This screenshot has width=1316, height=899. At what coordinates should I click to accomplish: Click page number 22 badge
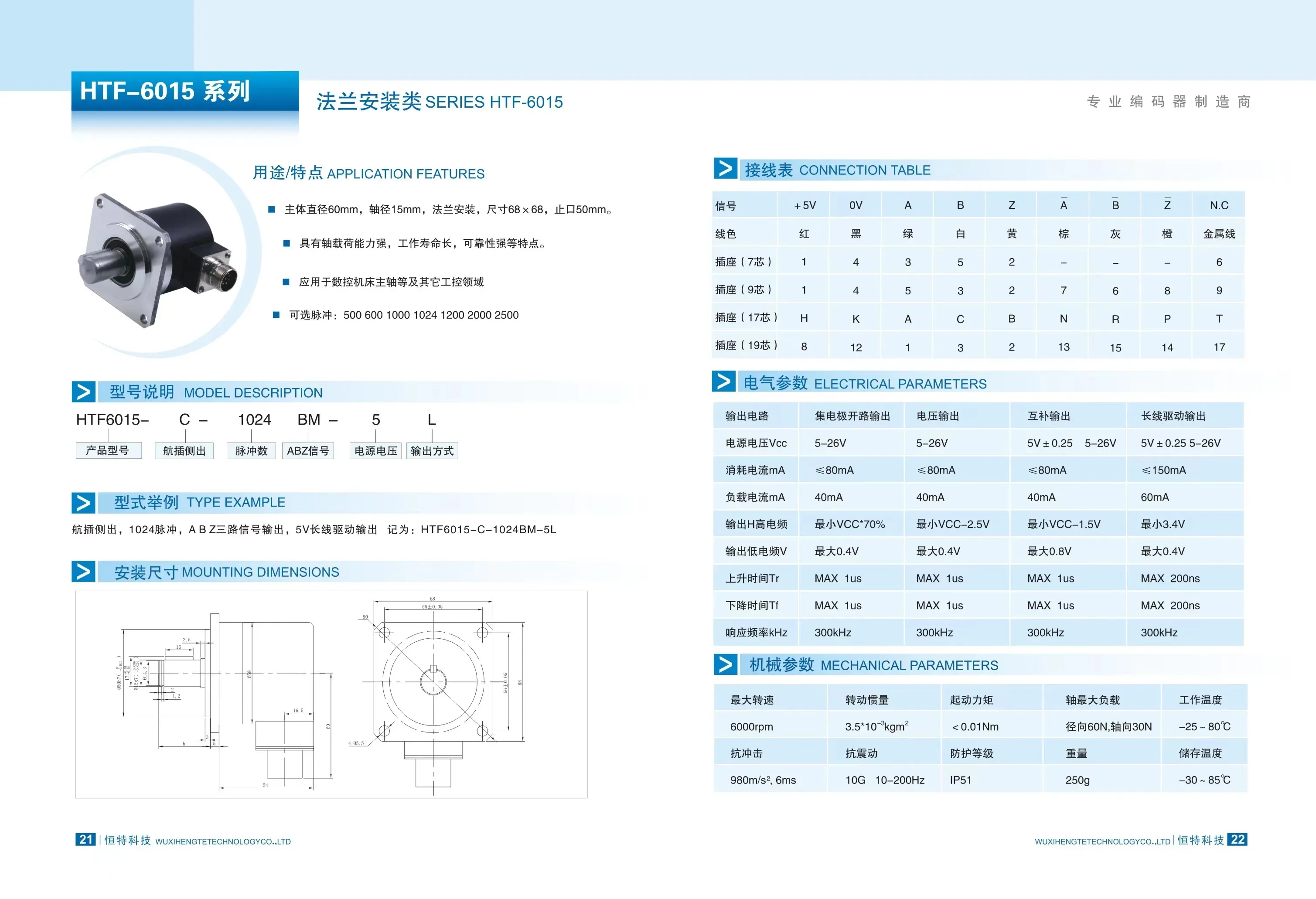tap(1237, 840)
